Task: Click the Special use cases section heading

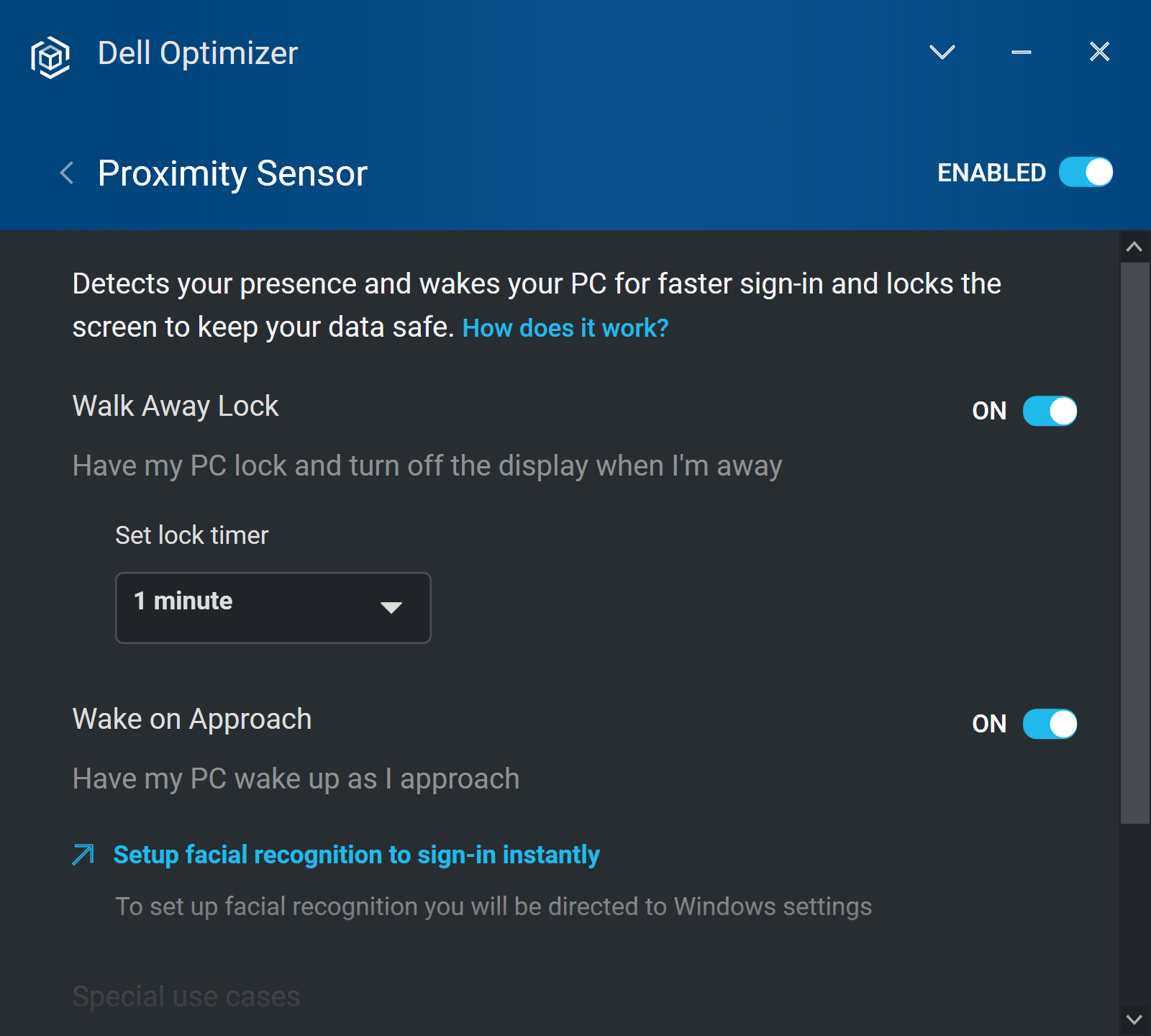Action: (x=186, y=997)
